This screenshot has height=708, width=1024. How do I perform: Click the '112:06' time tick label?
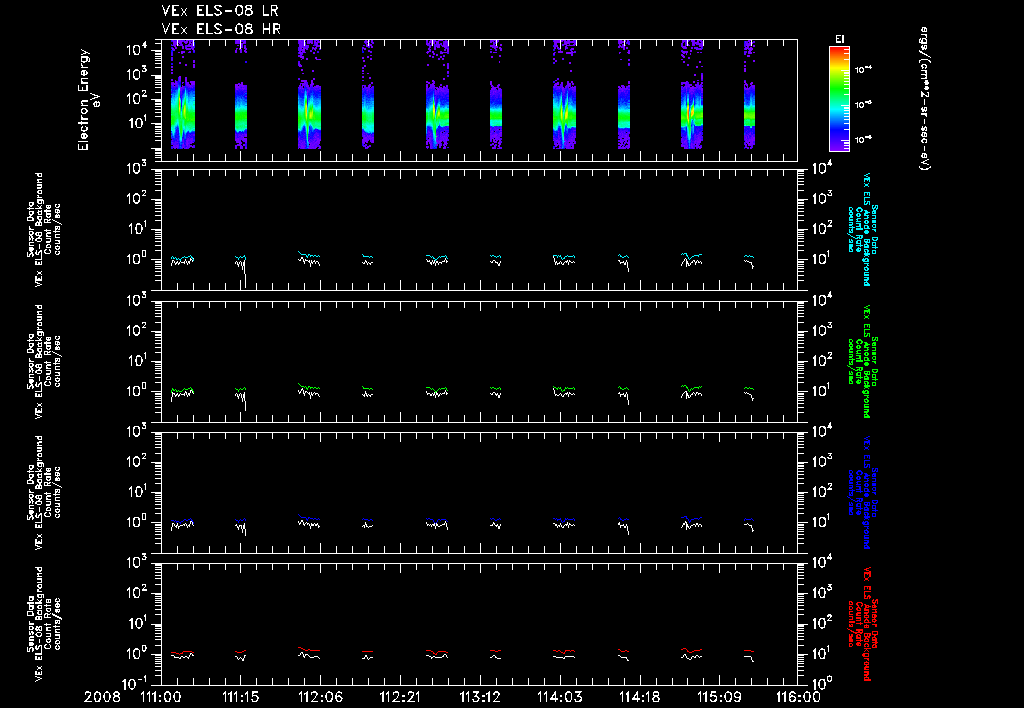321,698
